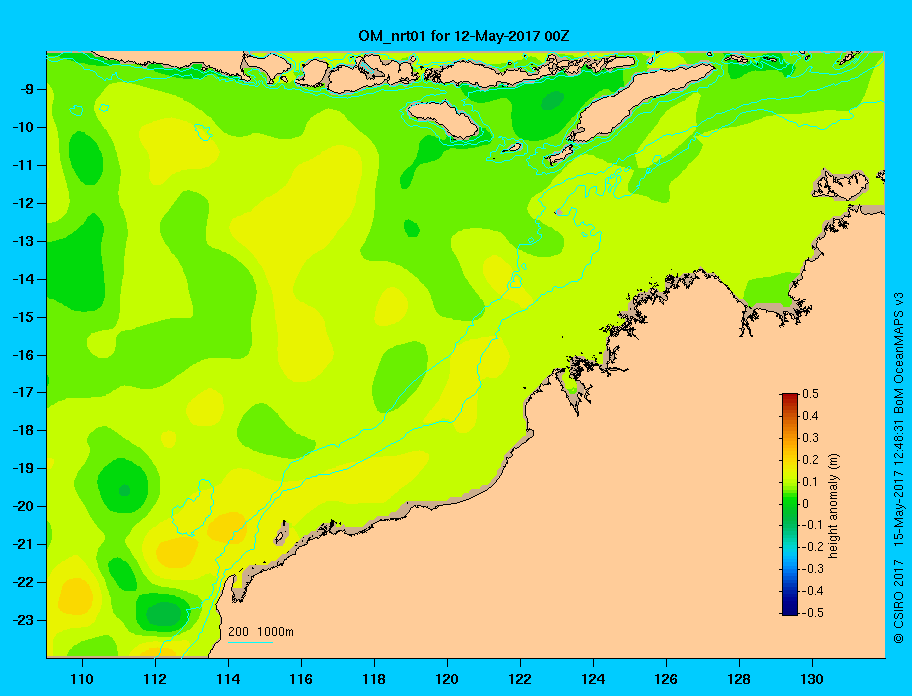
Task: Click longitude label "118" on the x-axis
Action: pos(374,679)
